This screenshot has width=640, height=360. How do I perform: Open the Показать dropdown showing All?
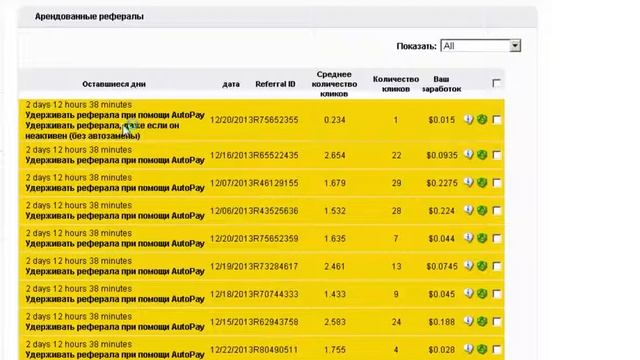(480, 46)
